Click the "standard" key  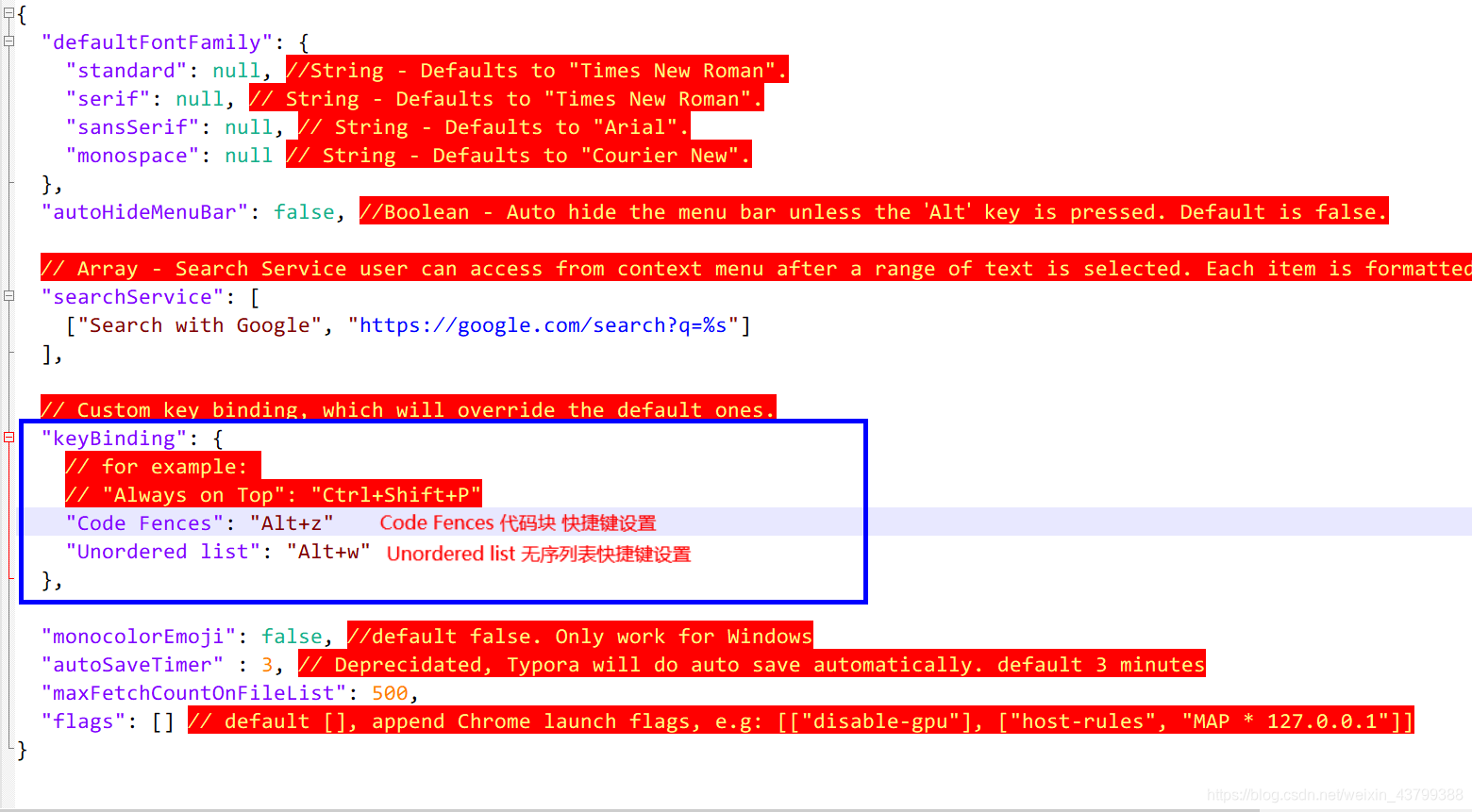126,71
